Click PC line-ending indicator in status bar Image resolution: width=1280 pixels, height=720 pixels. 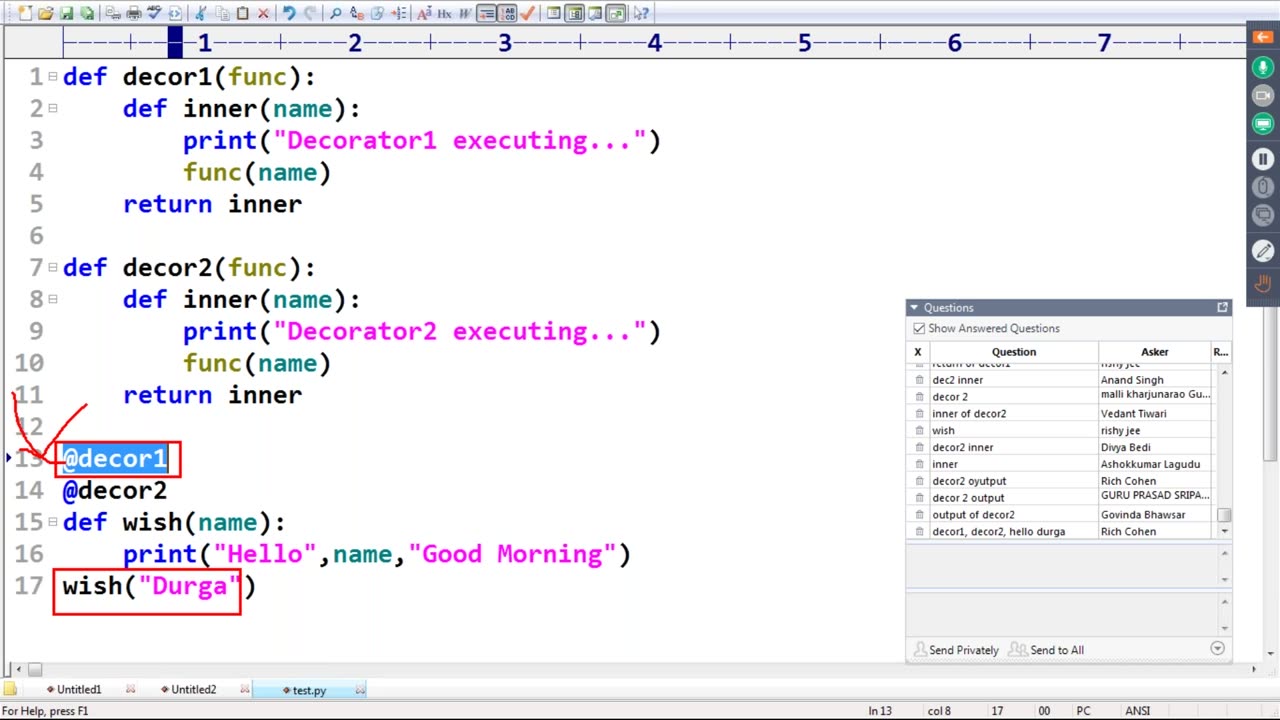1083,711
